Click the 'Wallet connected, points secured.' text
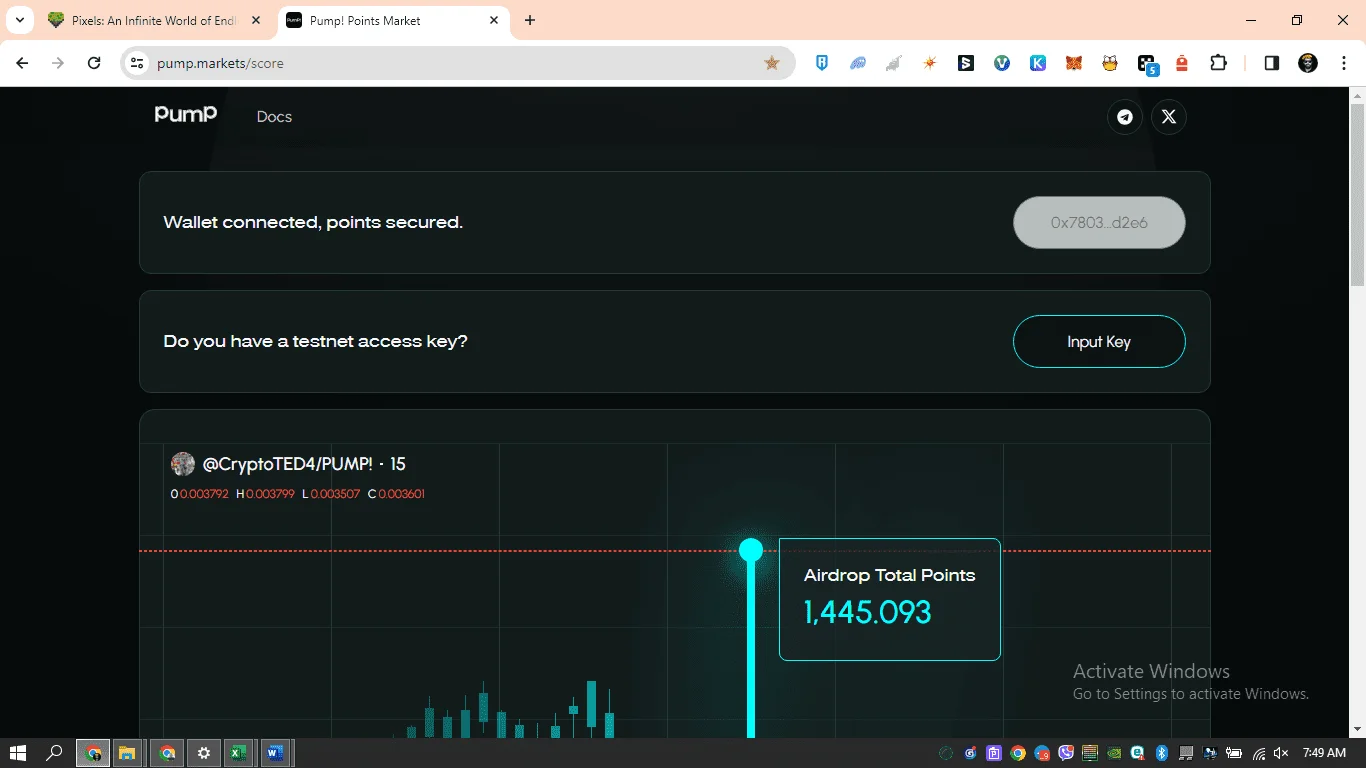 click(313, 223)
